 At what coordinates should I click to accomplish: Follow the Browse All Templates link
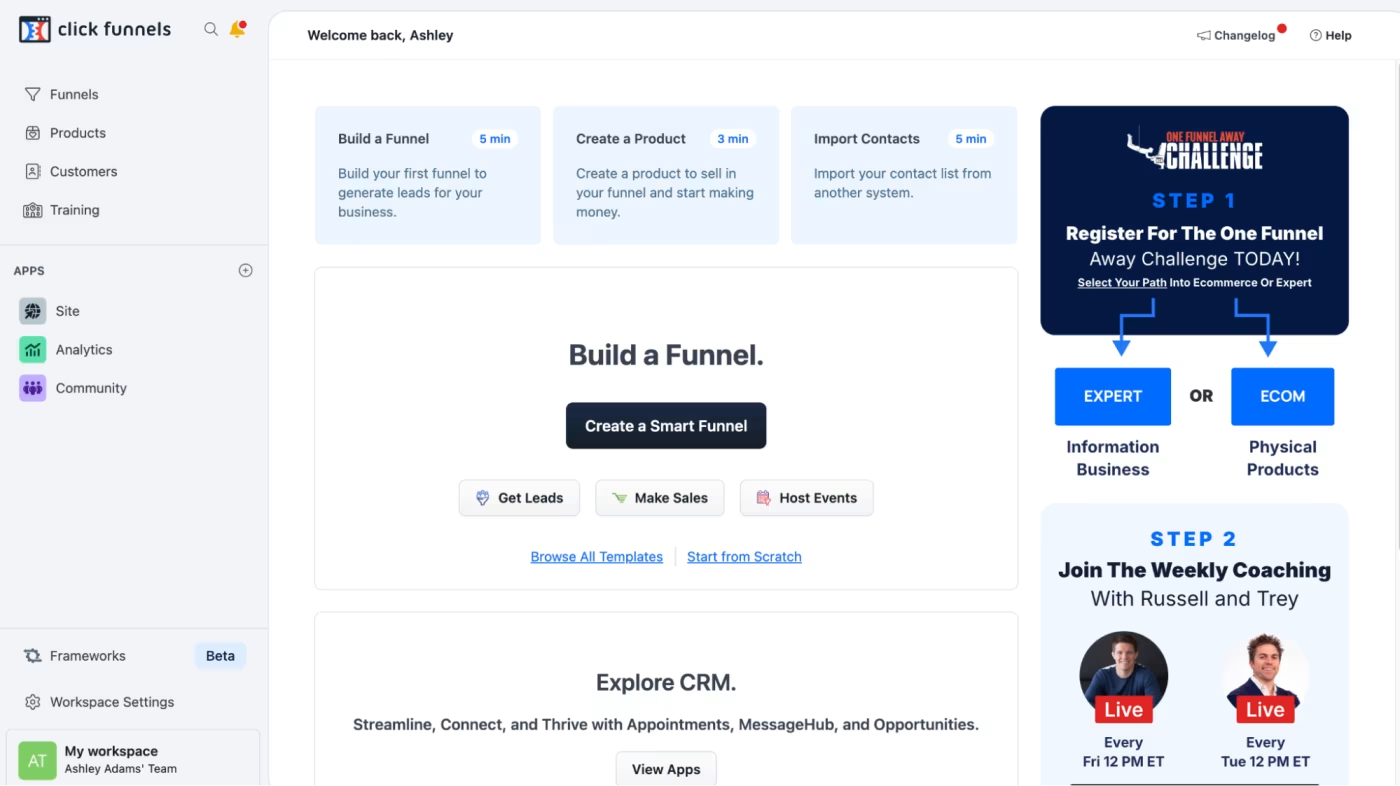click(597, 557)
